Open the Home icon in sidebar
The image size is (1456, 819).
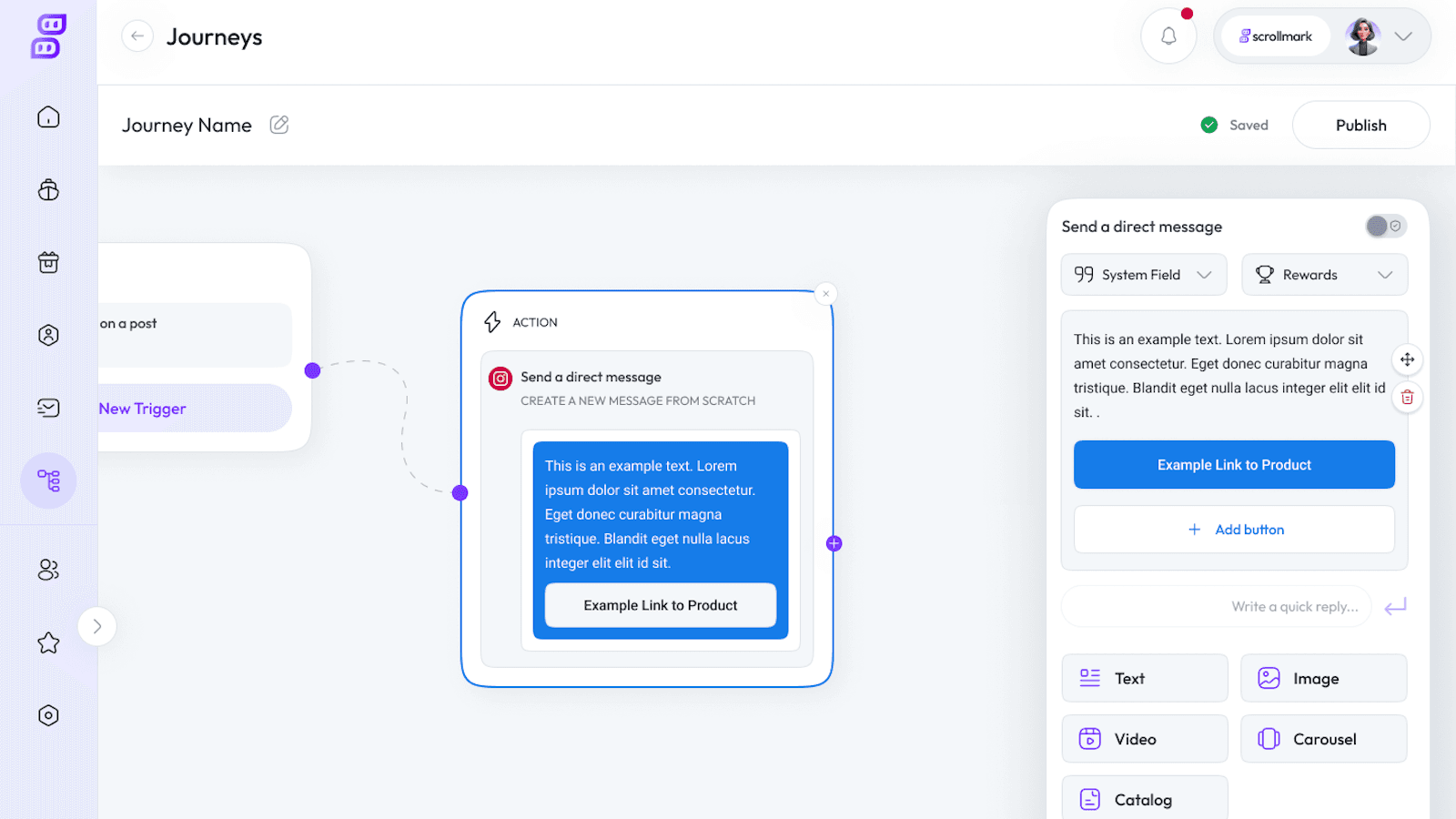pos(48,117)
